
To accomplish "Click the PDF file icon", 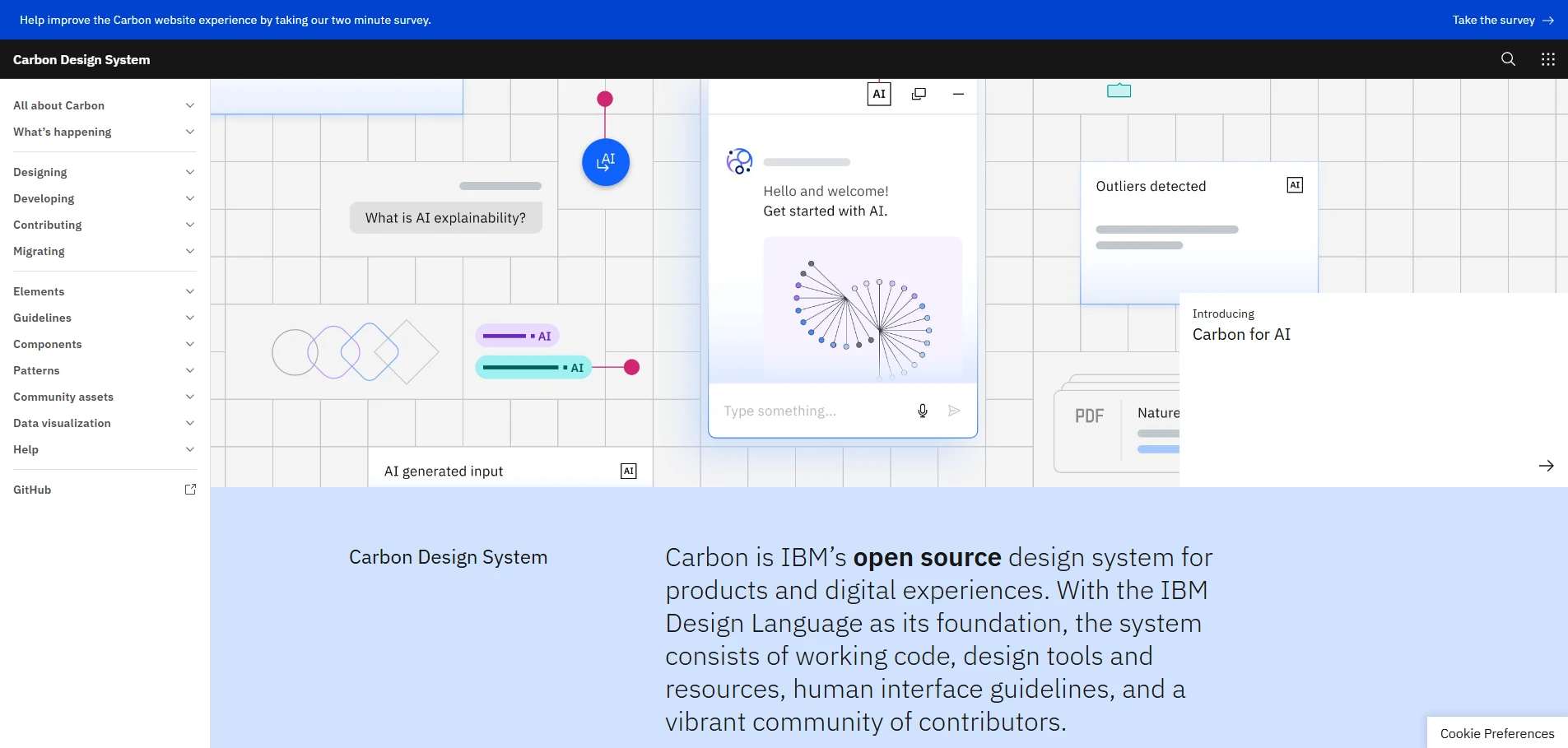I will [1089, 416].
